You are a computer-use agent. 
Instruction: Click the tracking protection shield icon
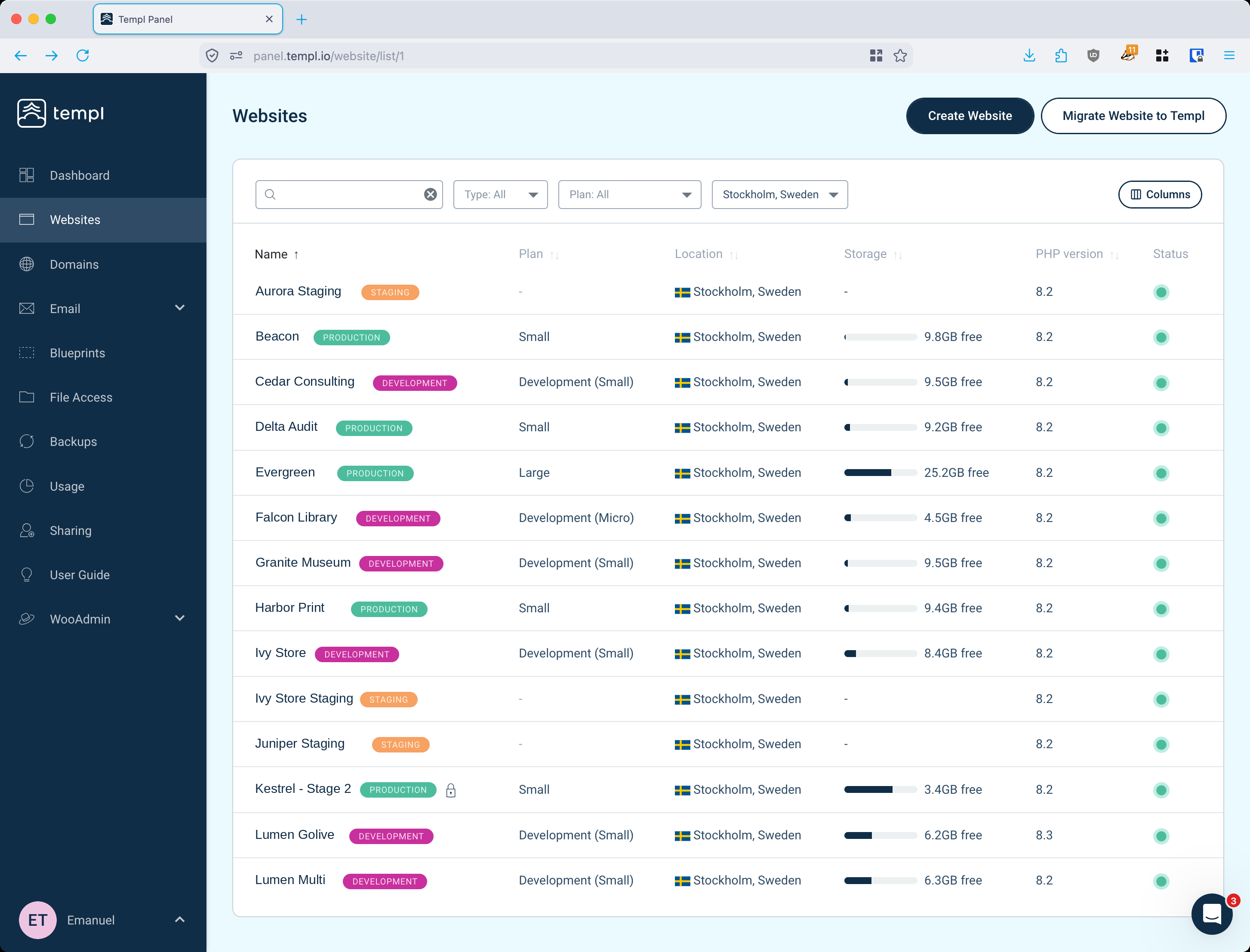tap(212, 55)
